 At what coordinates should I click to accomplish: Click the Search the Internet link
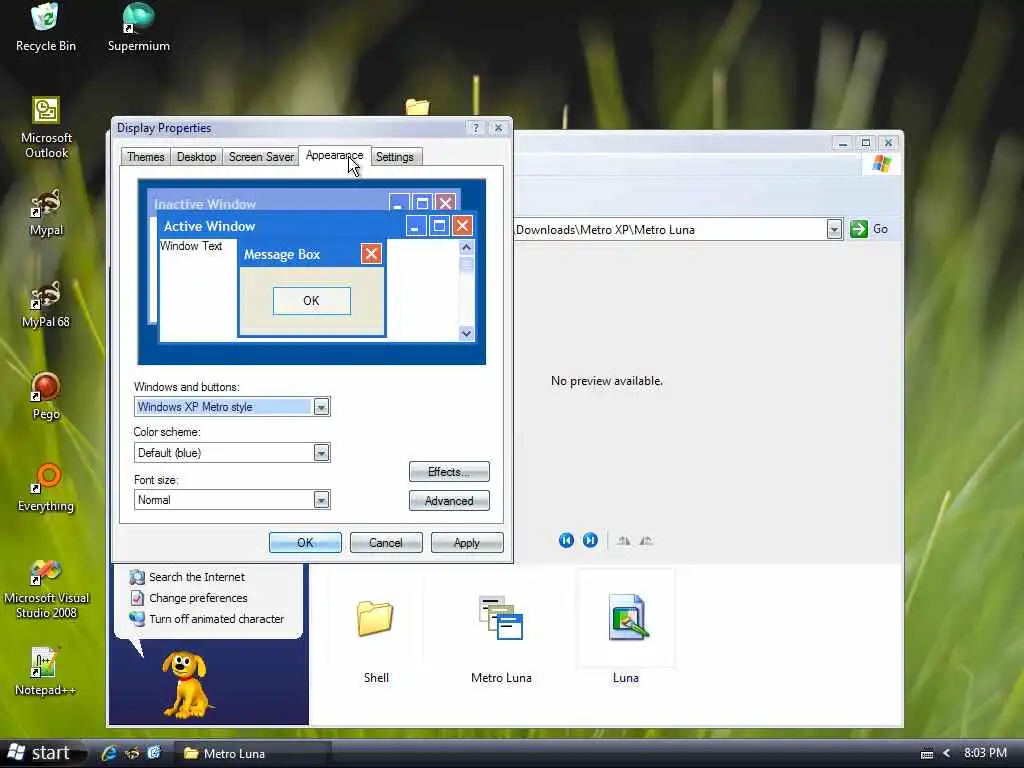tap(197, 577)
